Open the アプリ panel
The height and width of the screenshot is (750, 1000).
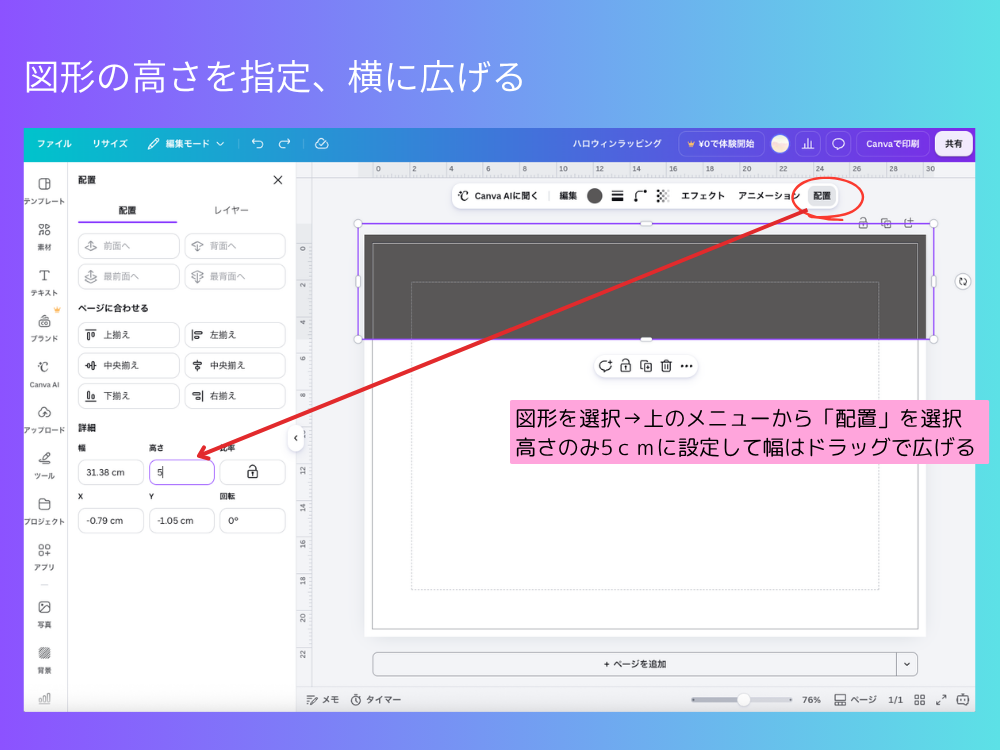pos(44,557)
